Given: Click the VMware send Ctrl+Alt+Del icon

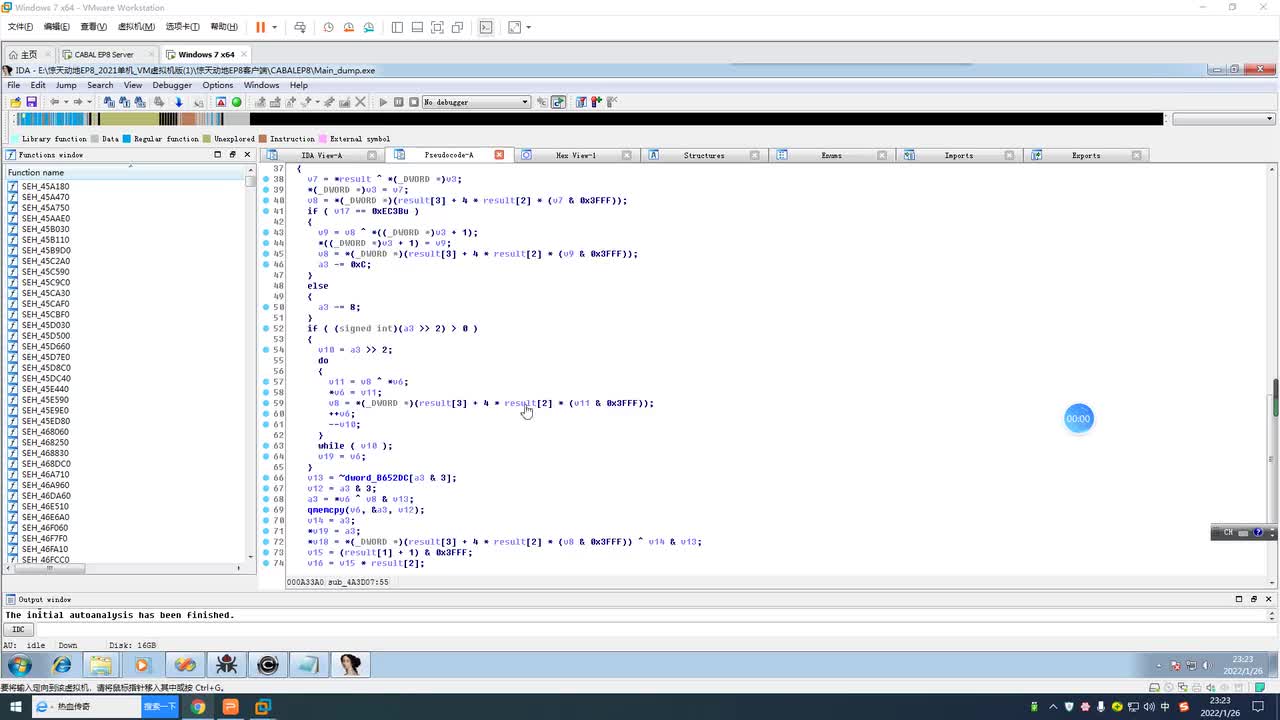Looking at the screenshot, I should (x=299, y=28).
